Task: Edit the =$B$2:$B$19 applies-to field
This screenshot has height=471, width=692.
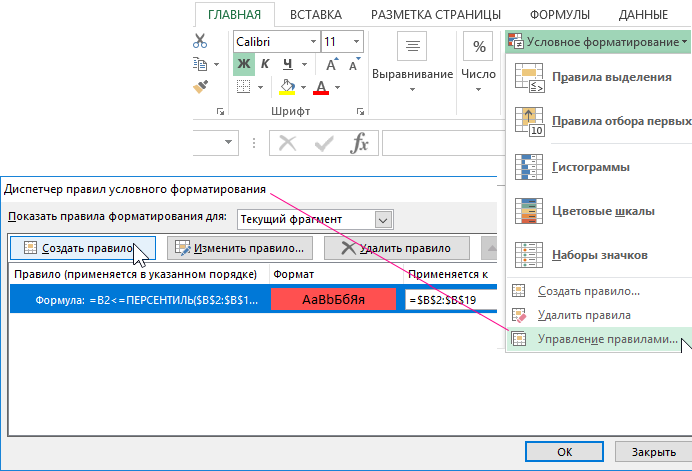Action: coord(451,300)
